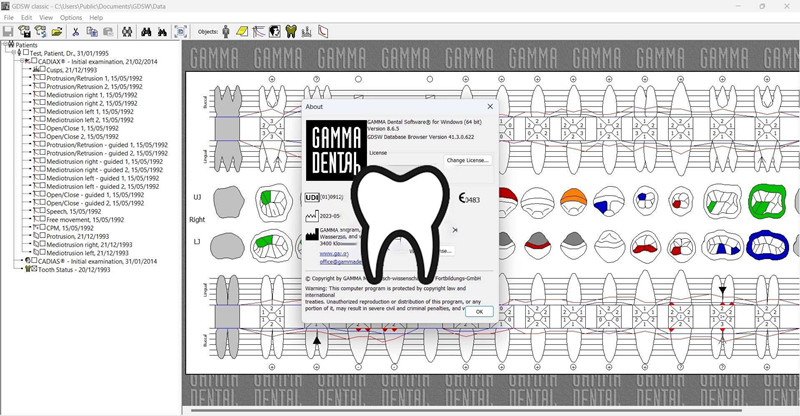Click the yellow note object icon
Viewport: 800px width, 416px height.
(242, 32)
